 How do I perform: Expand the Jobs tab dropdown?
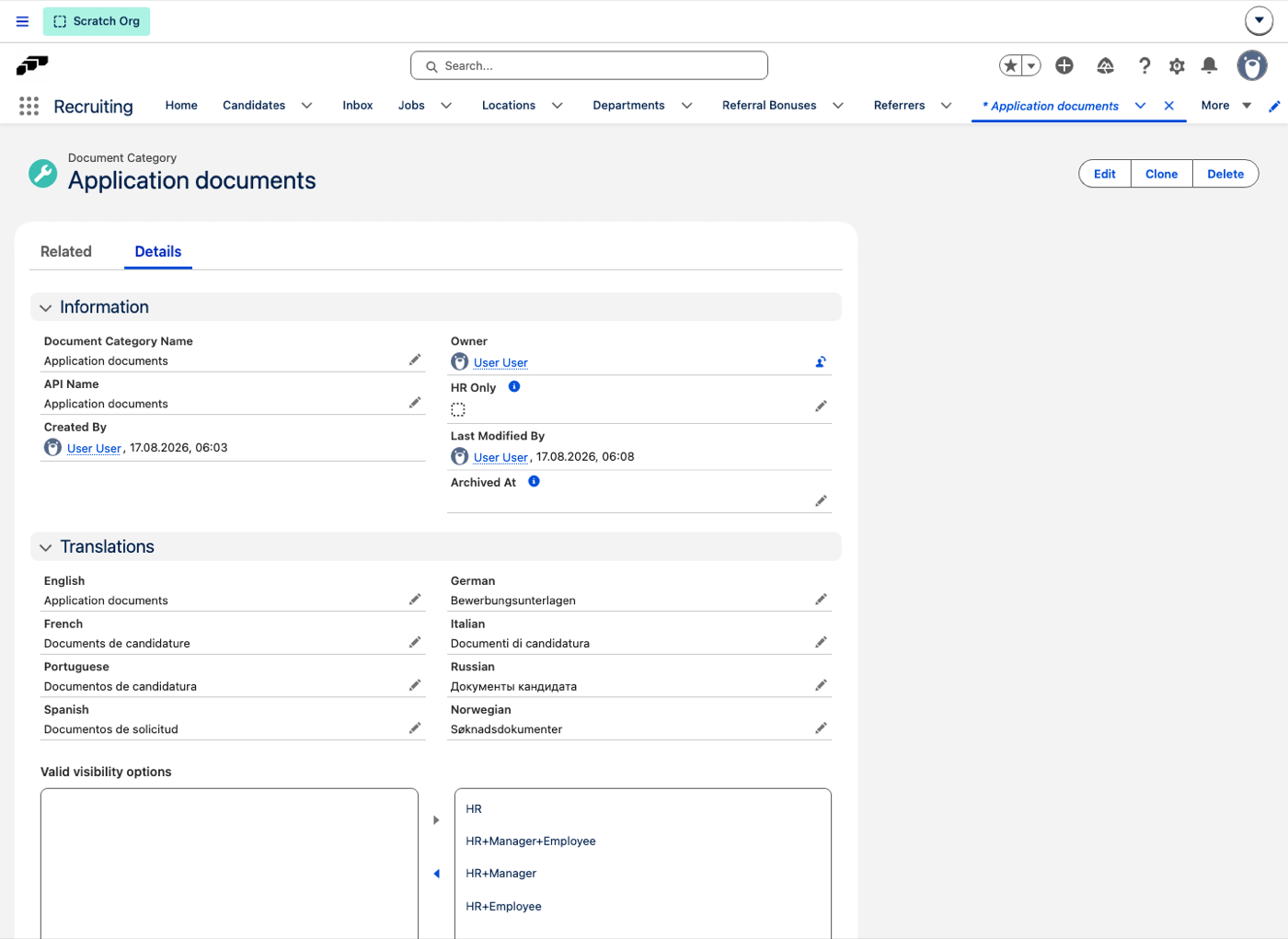(x=446, y=106)
